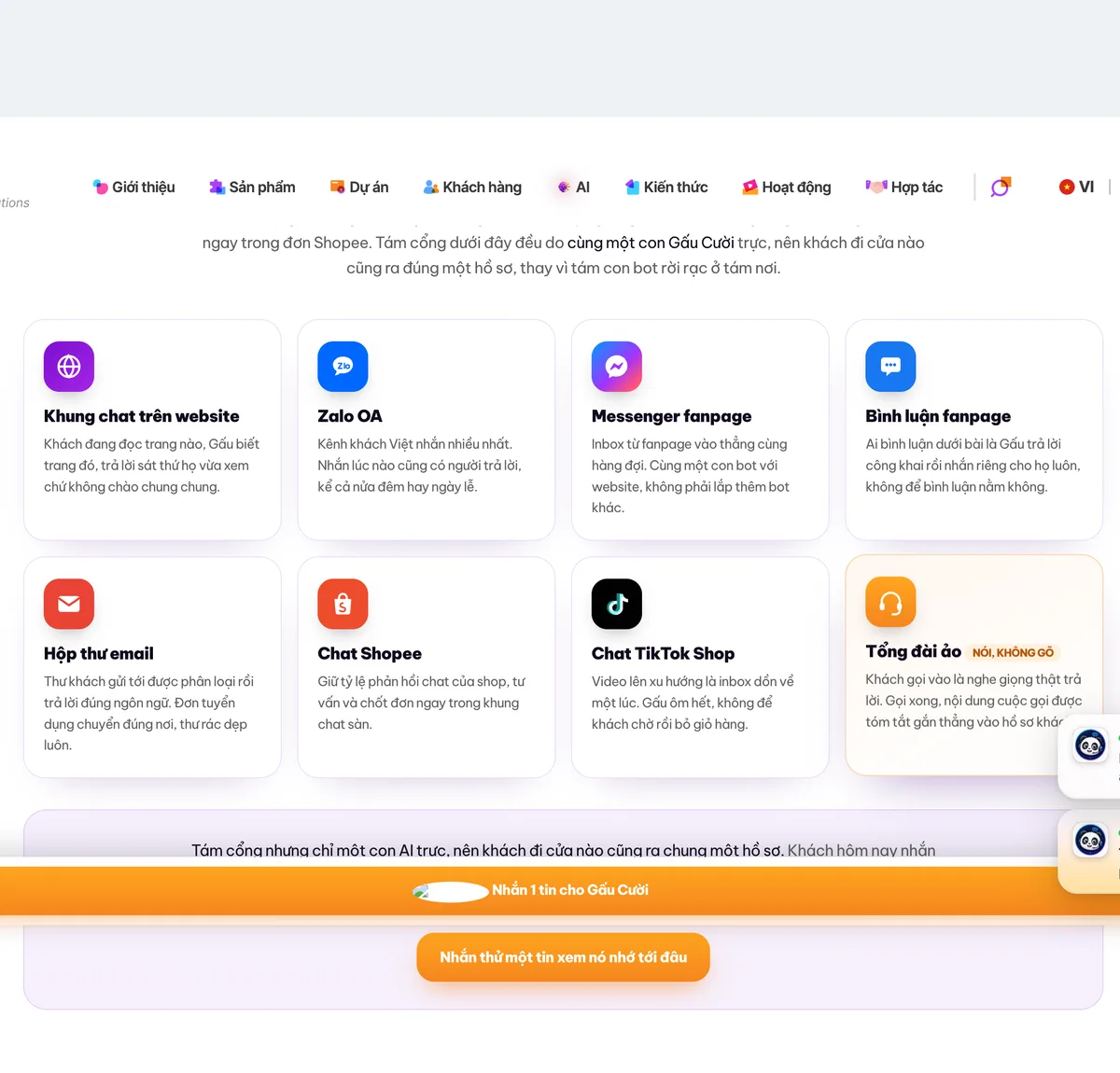Click the Sản phẩm puzzle icon

tap(217, 187)
